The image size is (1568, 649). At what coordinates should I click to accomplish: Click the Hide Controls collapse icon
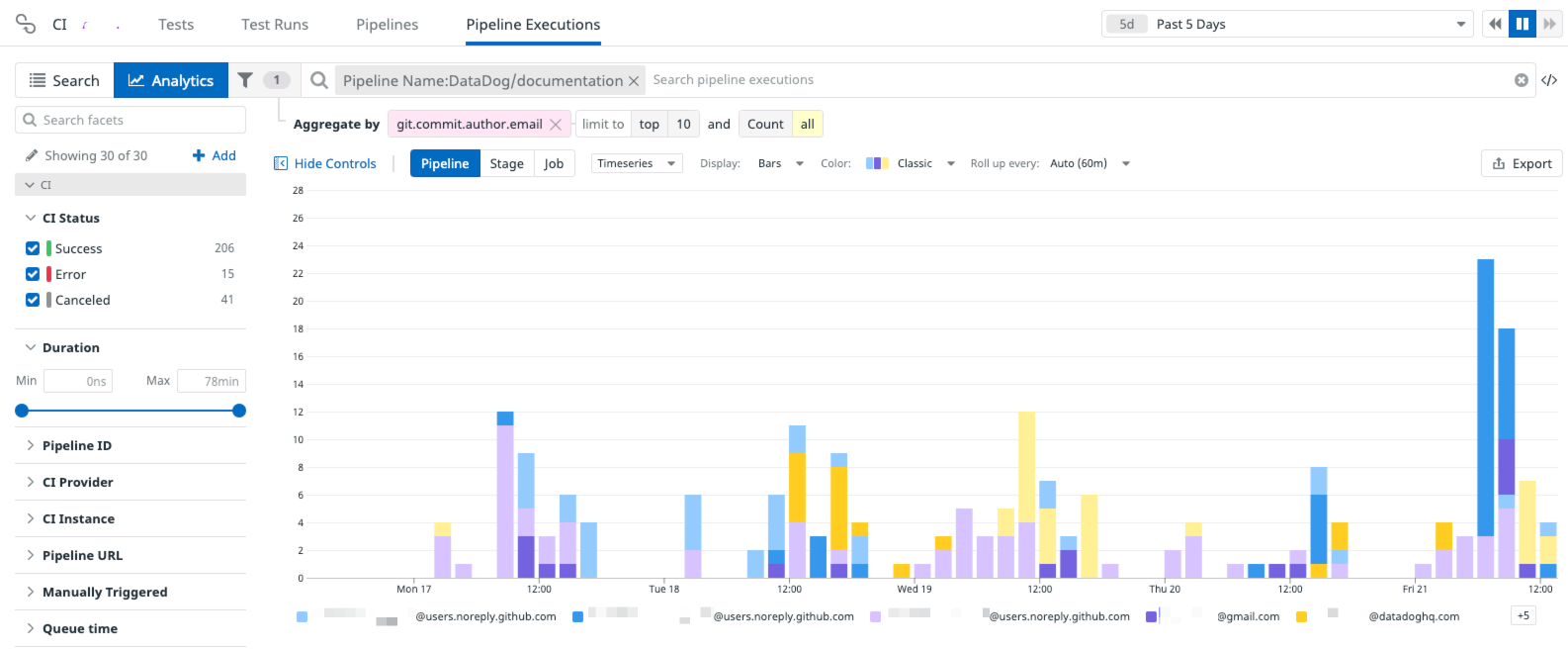tap(281, 163)
